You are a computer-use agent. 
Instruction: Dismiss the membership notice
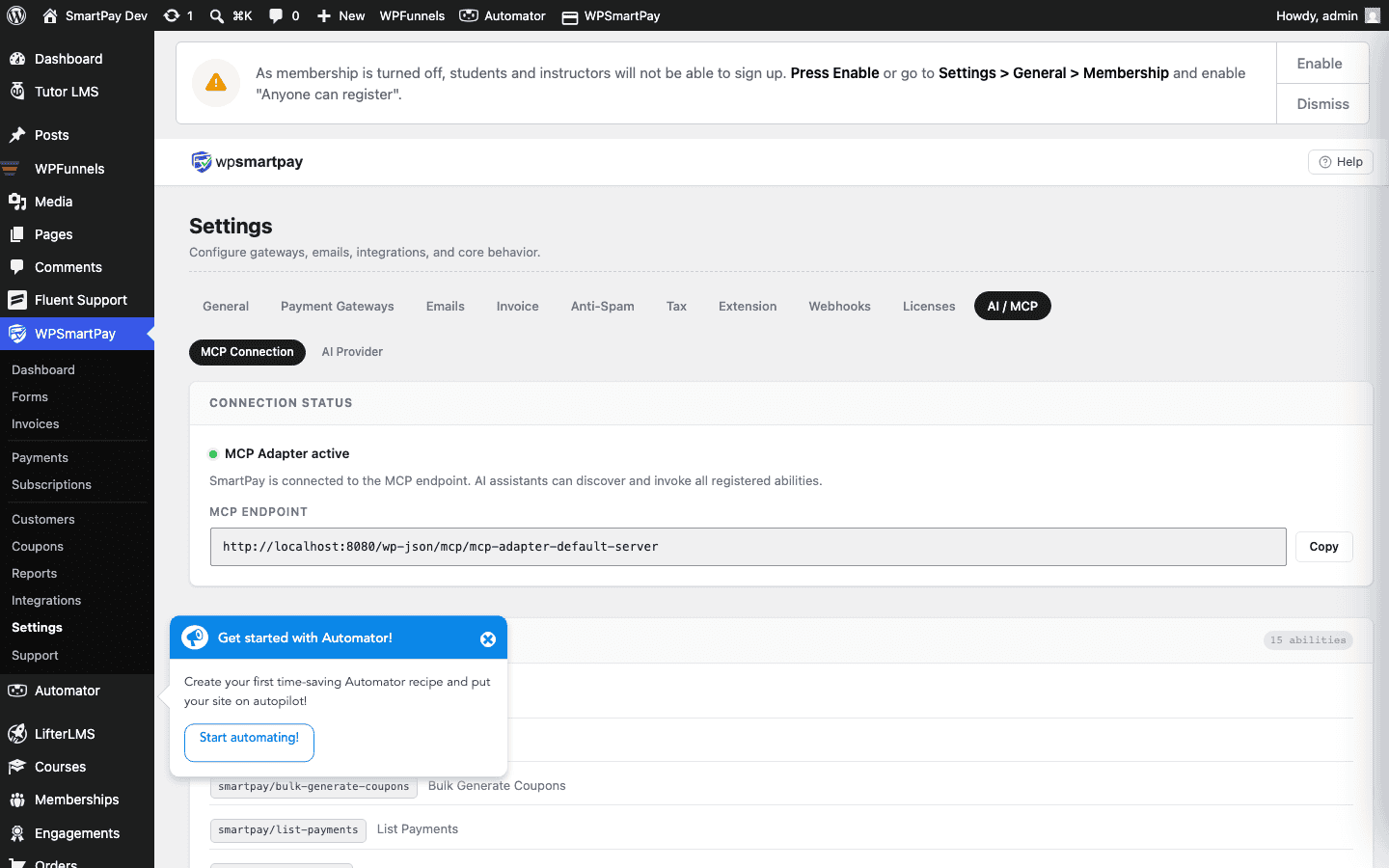[1322, 104]
